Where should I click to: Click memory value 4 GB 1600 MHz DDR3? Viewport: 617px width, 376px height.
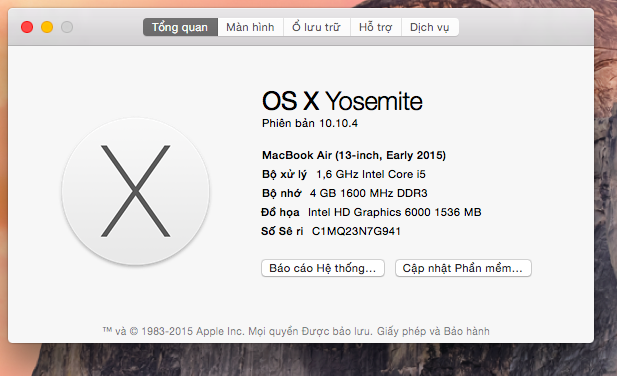[368, 193]
